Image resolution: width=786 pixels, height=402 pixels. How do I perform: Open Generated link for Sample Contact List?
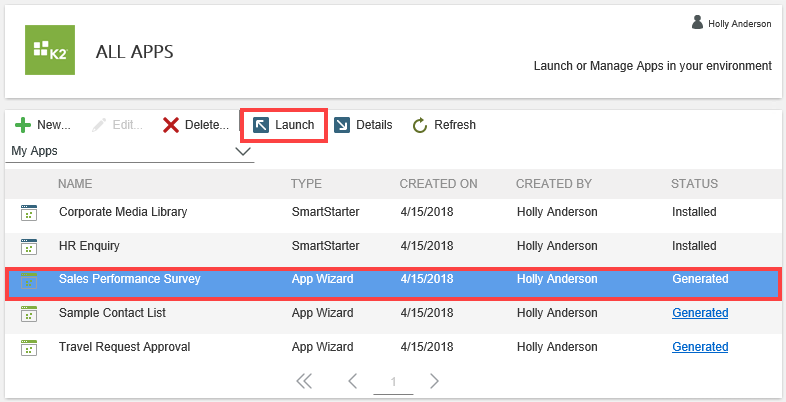(700, 313)
